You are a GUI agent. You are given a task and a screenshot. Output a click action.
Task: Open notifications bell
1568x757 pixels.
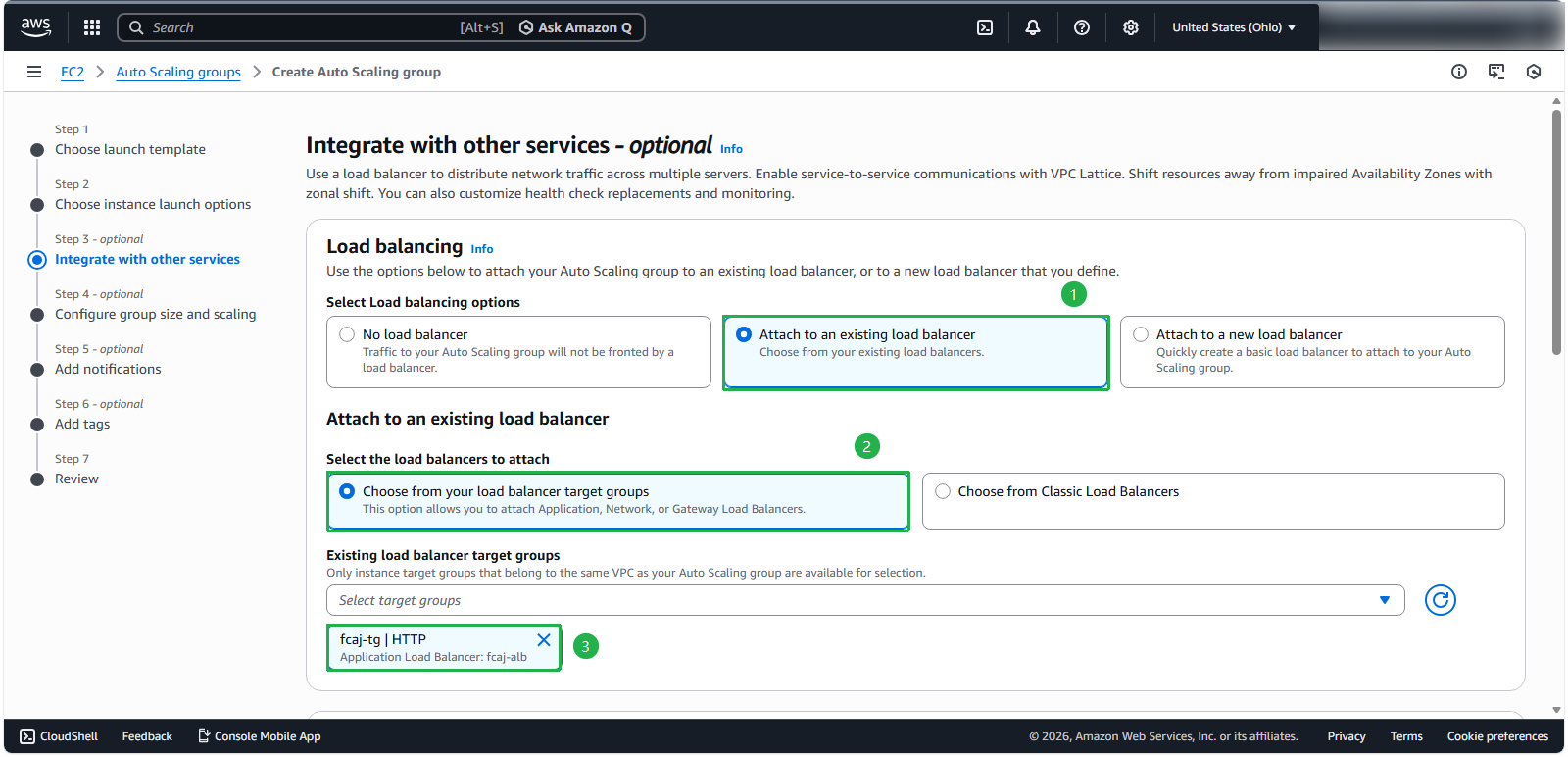[1033, 27]
